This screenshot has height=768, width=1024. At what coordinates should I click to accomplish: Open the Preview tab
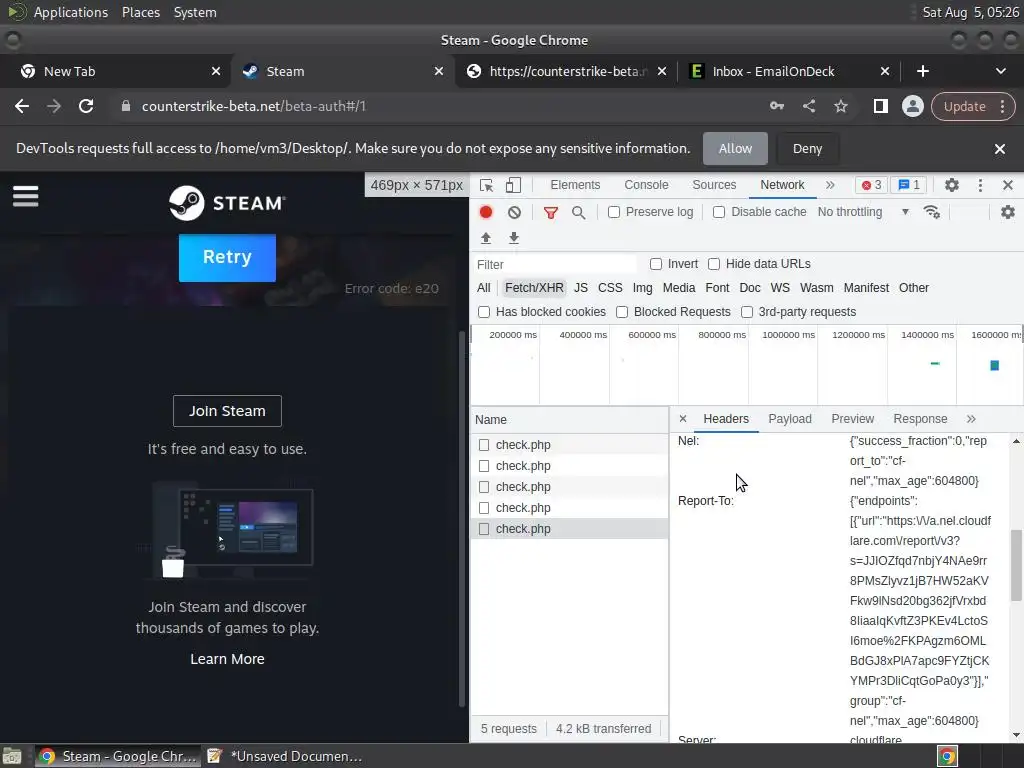pos(852,419)
